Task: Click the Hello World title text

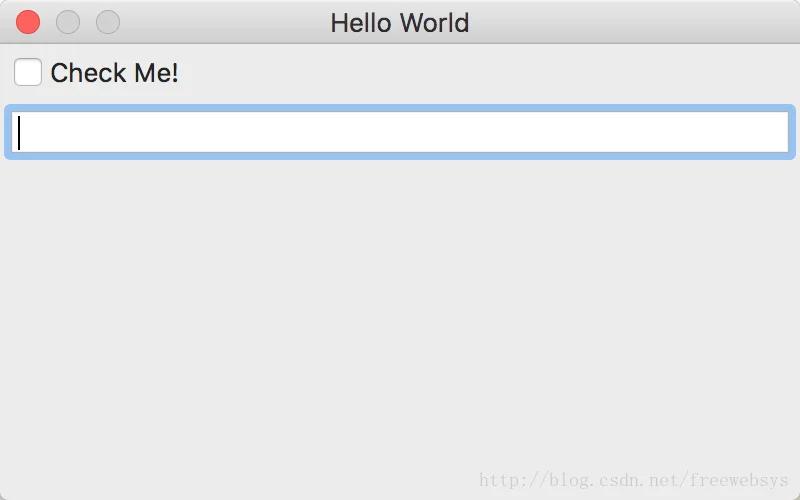Action: [x=399, y=23]
